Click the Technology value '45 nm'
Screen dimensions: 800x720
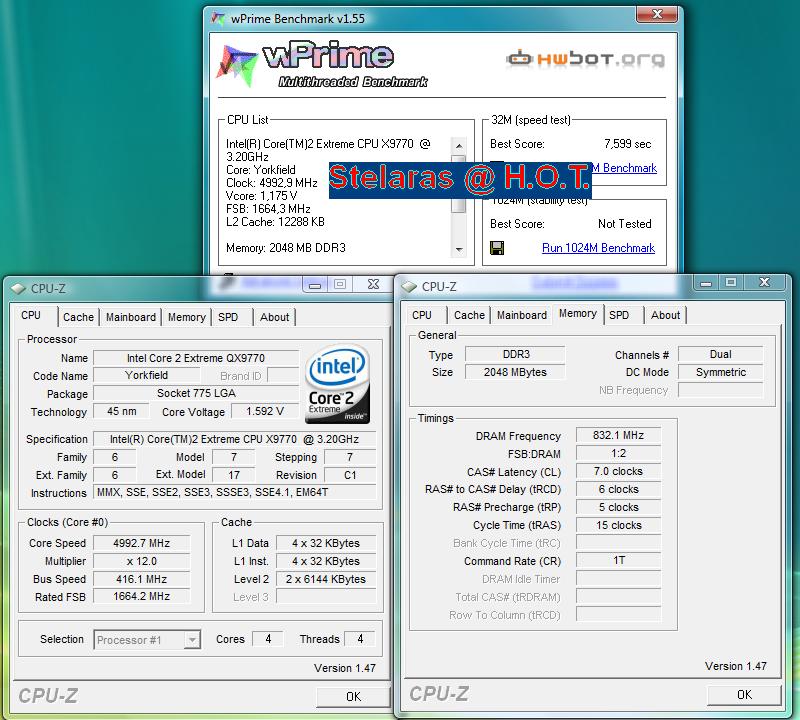tap(121, 411)
